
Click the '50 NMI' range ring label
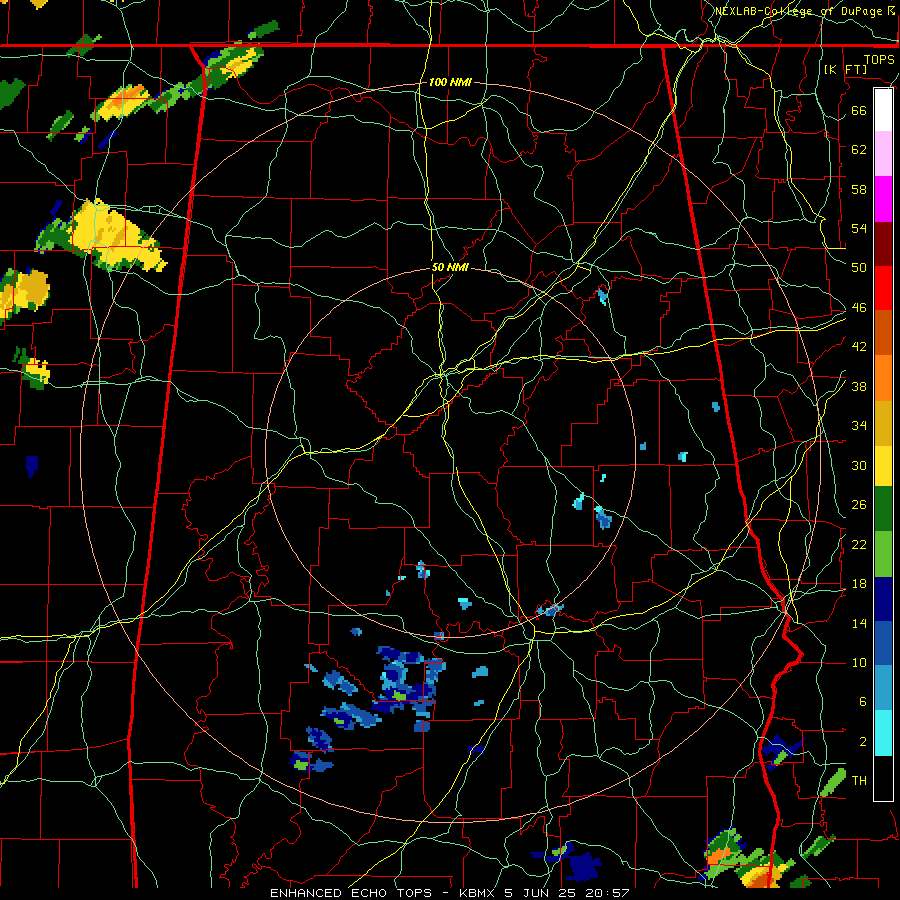tap(450, 267)
